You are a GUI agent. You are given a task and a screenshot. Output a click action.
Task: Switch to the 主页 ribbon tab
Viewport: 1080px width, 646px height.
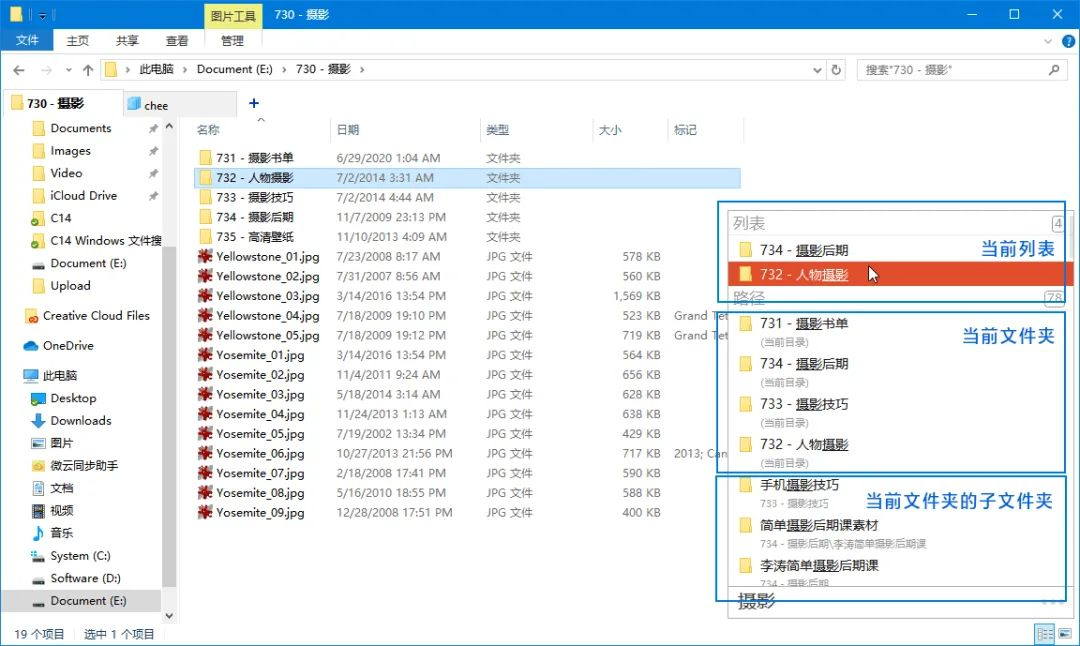coord(77,41)
